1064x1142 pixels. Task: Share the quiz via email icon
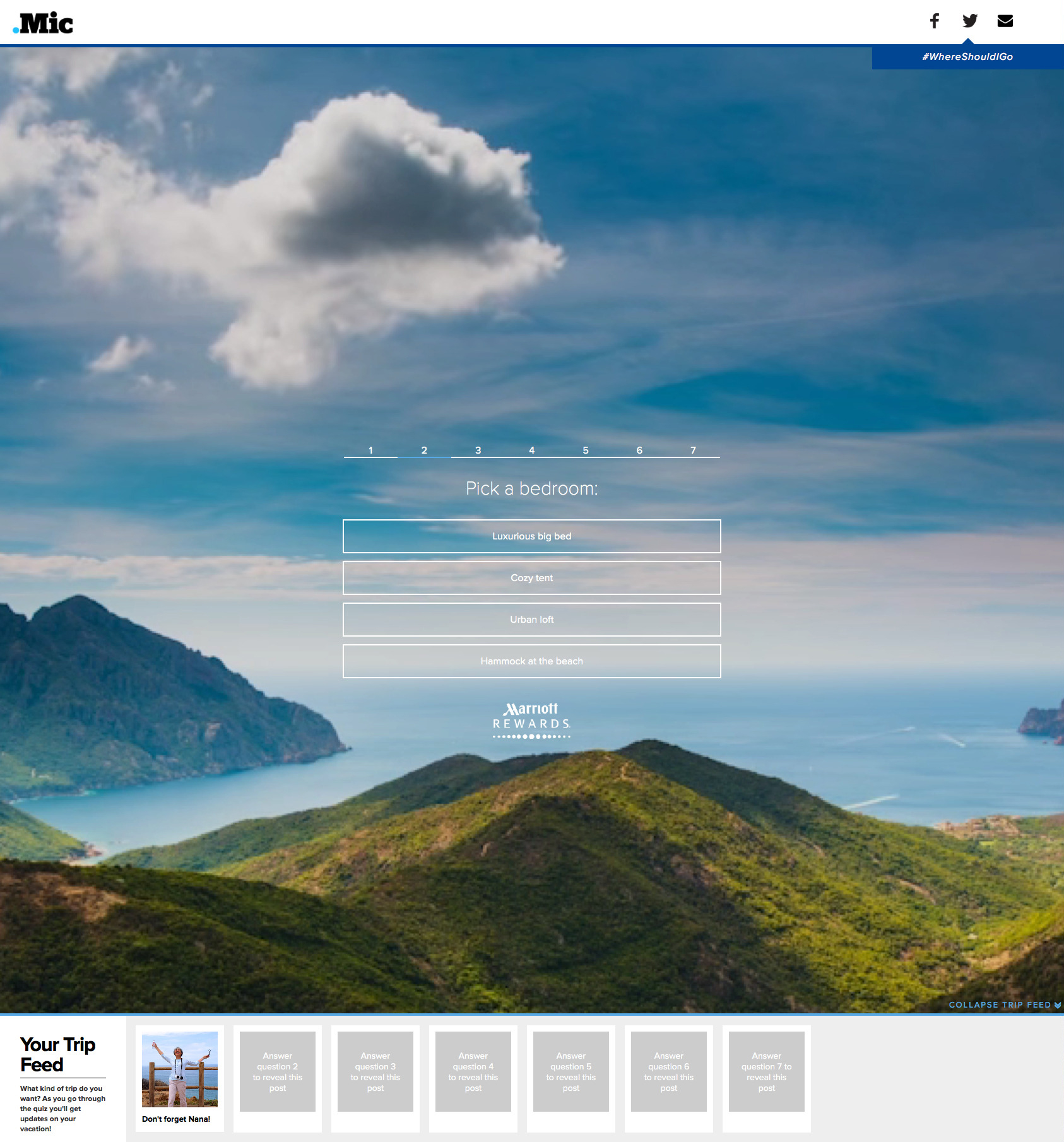(1005, 21)
